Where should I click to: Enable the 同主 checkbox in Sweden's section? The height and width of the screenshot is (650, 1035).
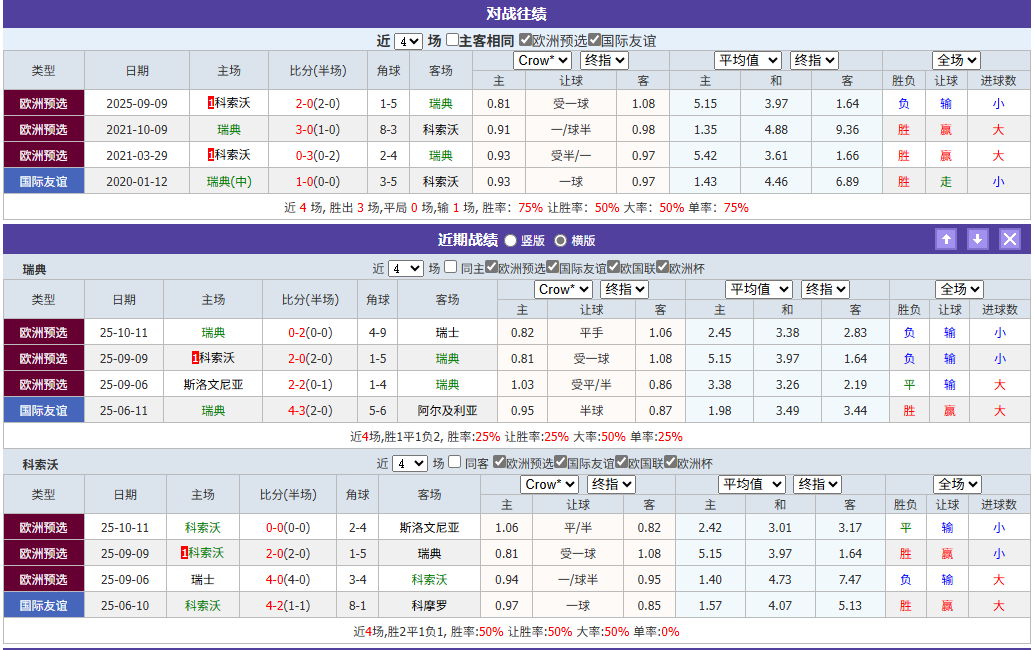(x=450, y=265)
